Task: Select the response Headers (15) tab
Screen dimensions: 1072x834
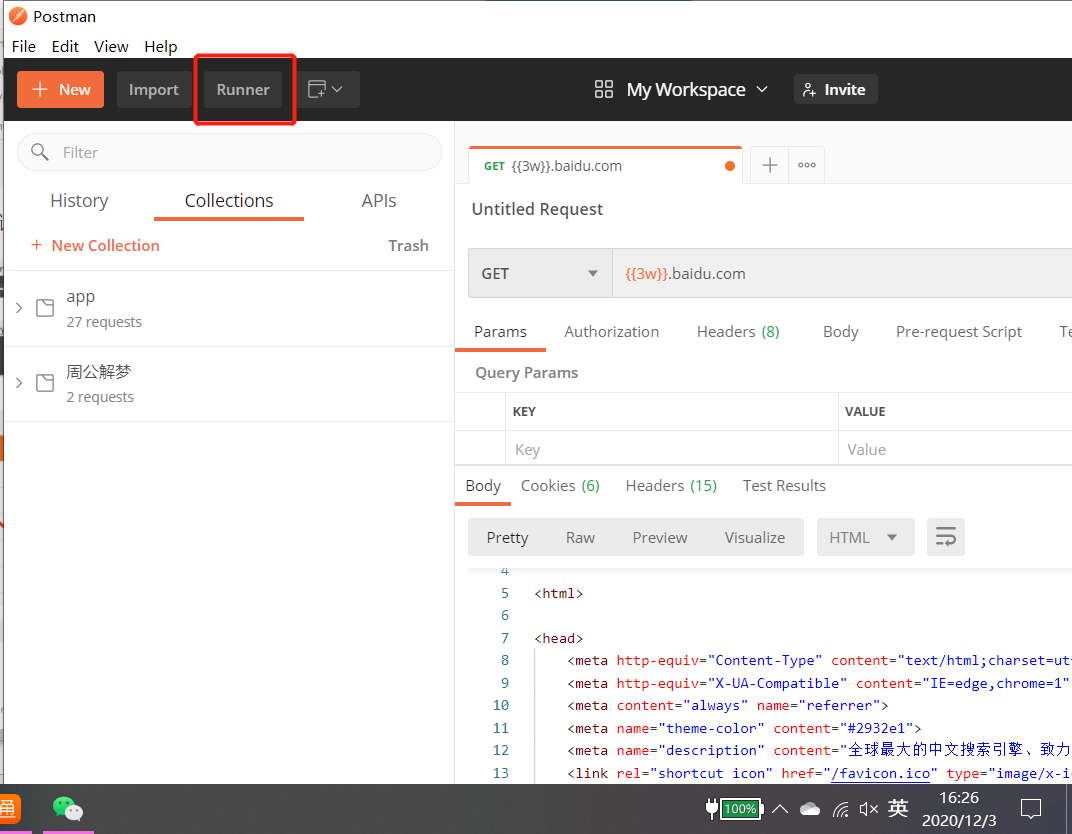Action: coord(671,485)
